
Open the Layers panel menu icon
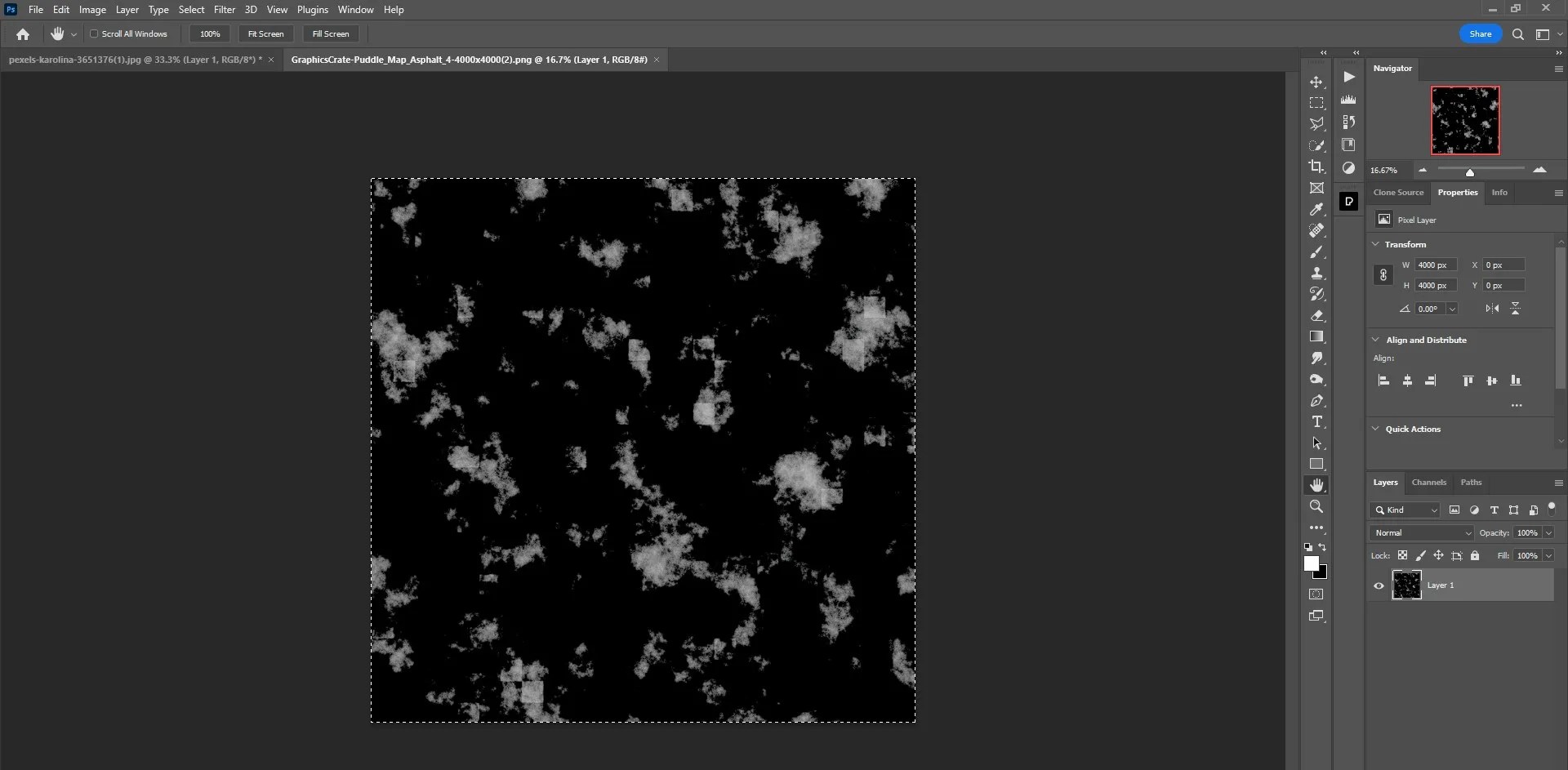pyautogui.click(x=1558, y=483)
